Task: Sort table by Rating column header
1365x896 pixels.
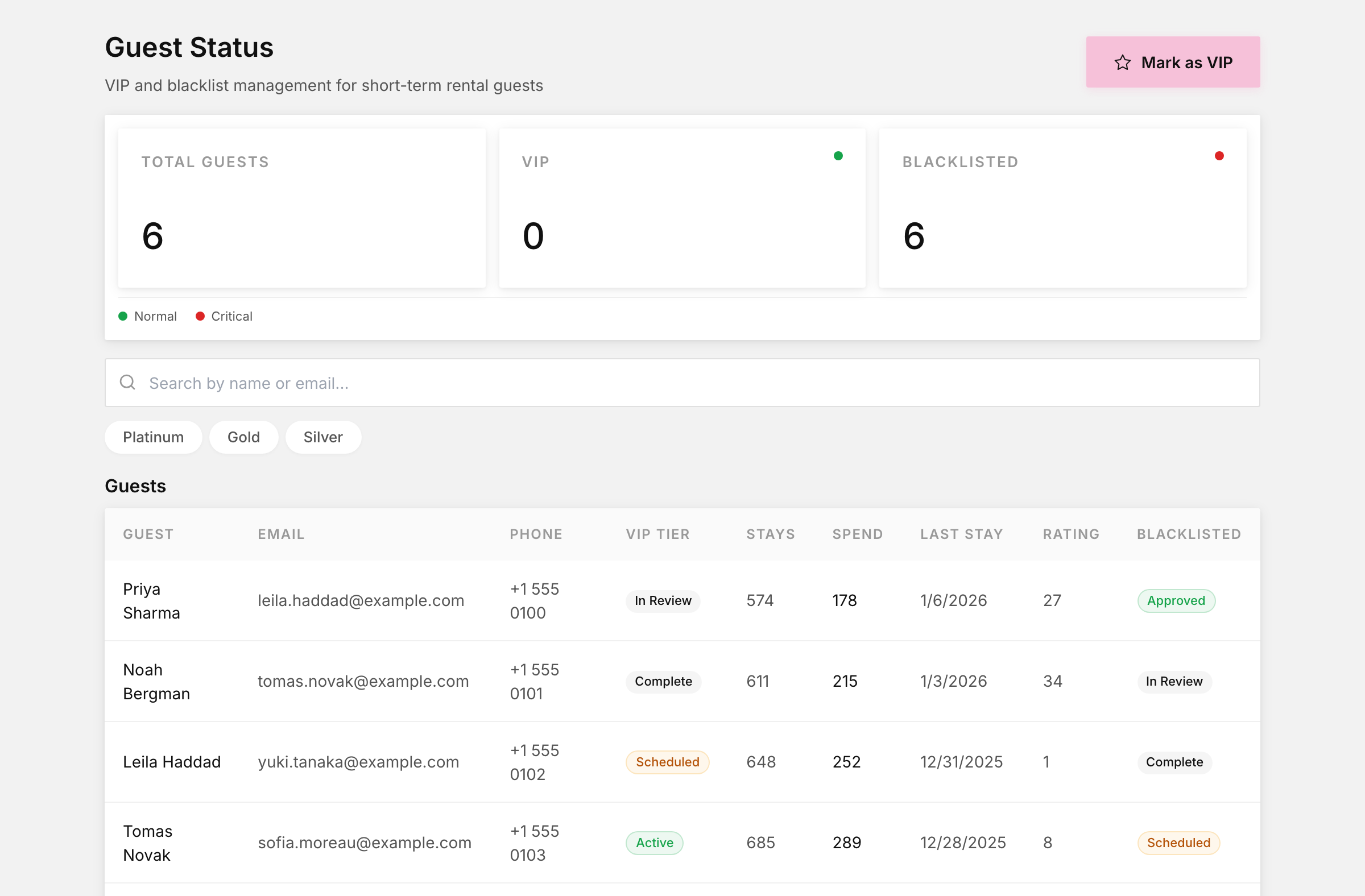Action: [1071, 534]
